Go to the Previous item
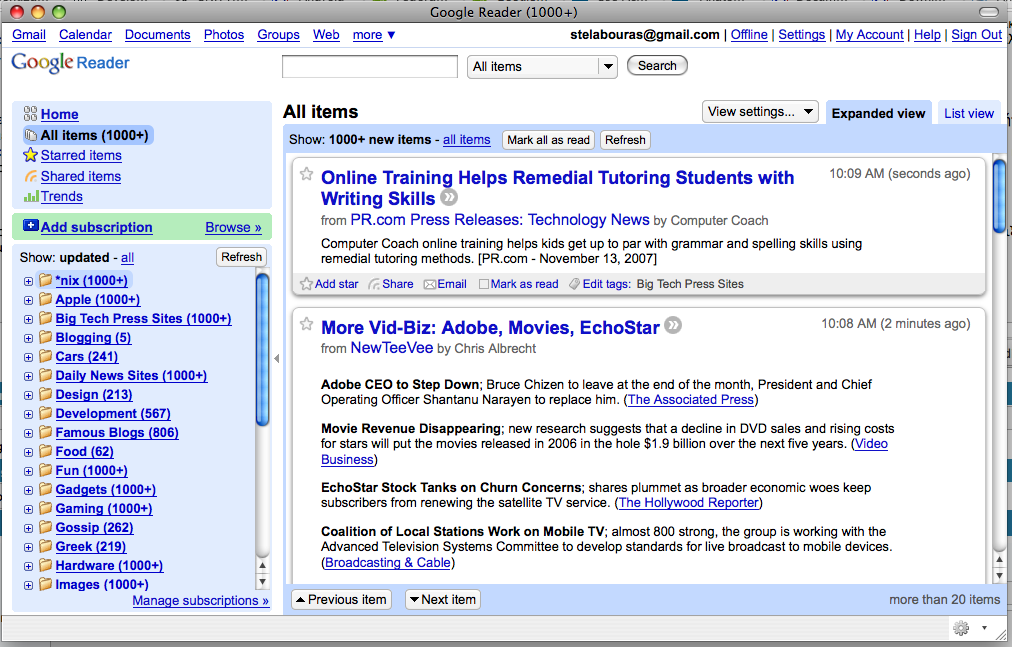Viewport: 1012px width, 647px height. tap(341, 600)
